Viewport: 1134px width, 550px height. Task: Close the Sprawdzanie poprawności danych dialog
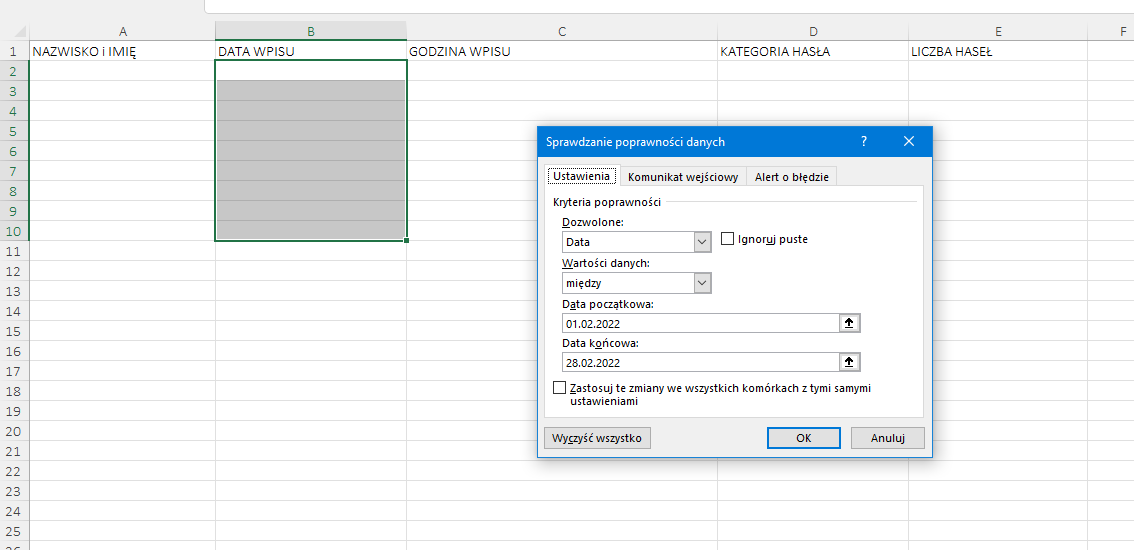(908, 142)
